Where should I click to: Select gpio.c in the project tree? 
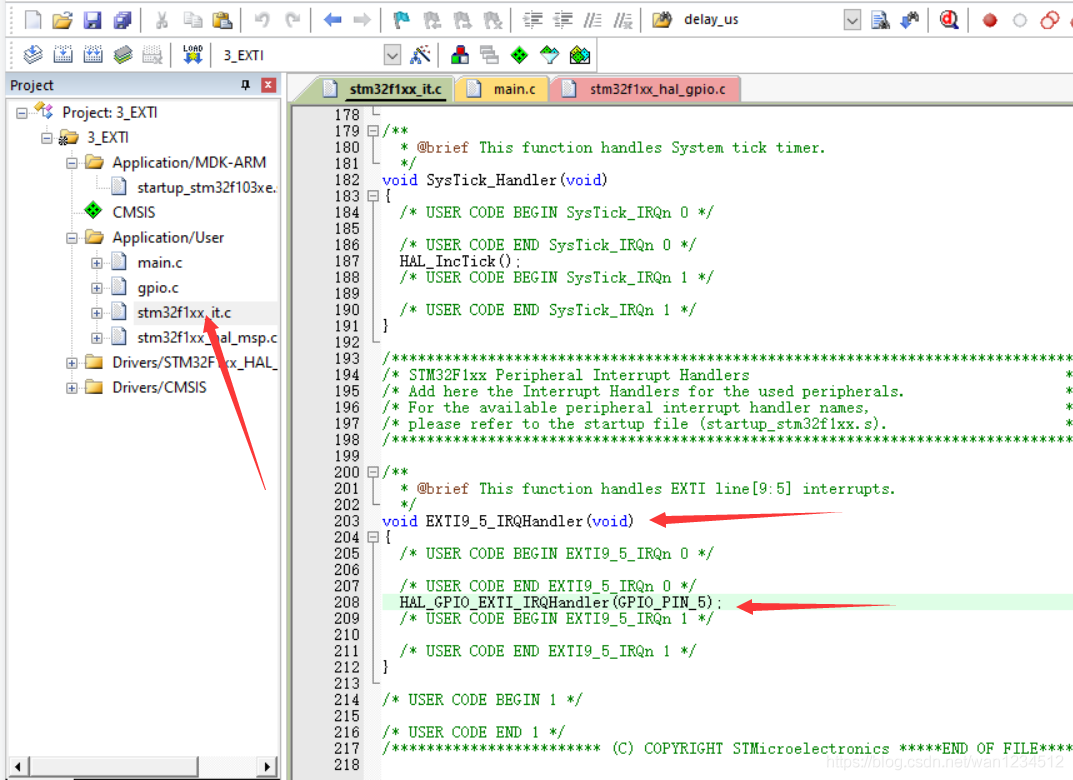158,288
